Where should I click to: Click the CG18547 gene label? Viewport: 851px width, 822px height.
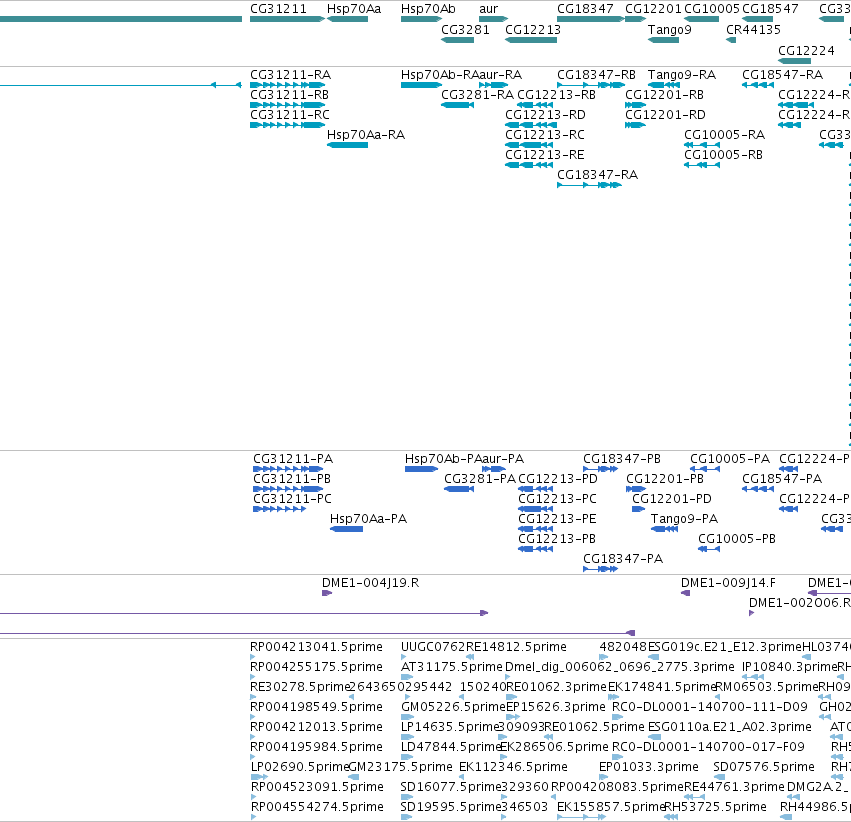coord(770,9)
